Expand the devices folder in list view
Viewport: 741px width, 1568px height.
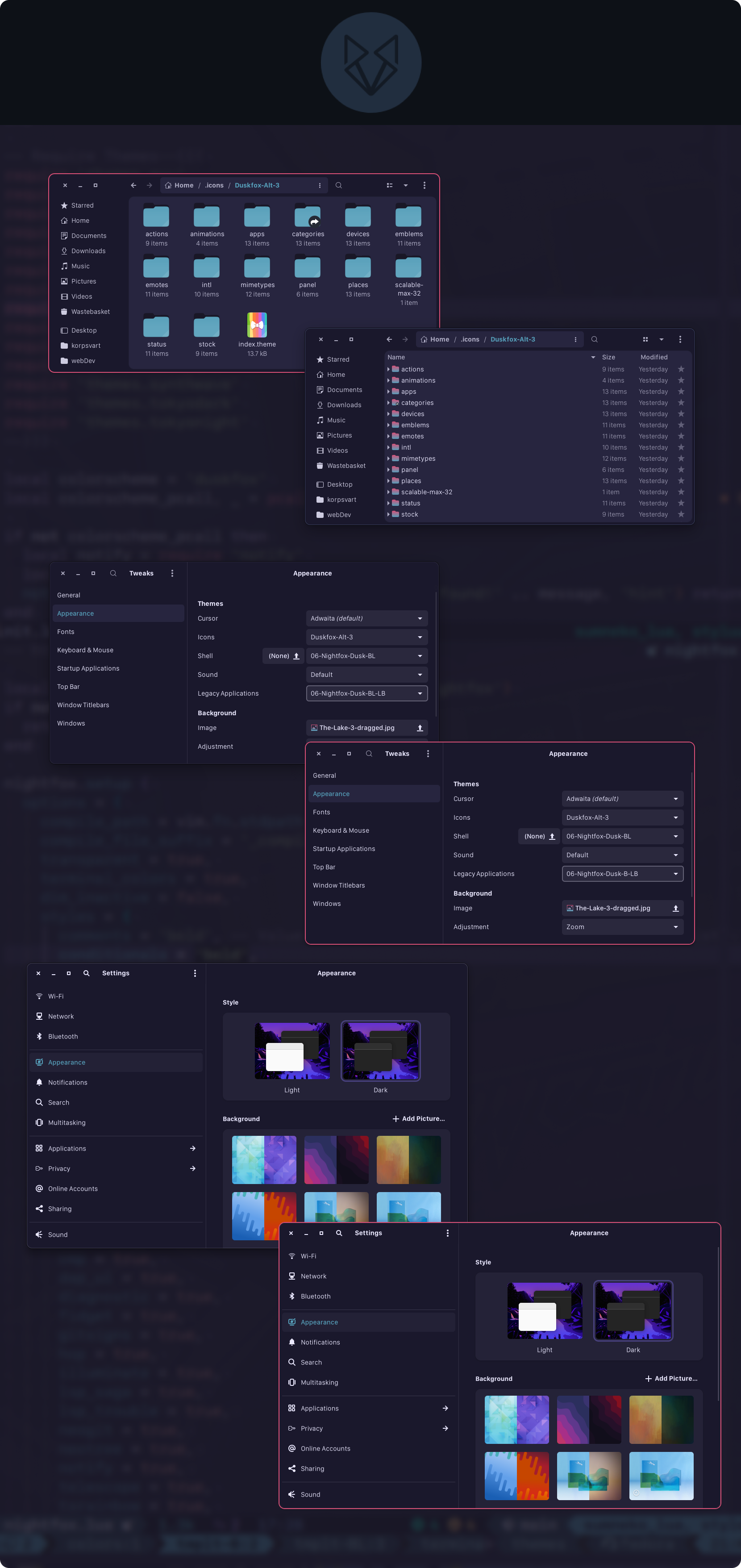388,414
